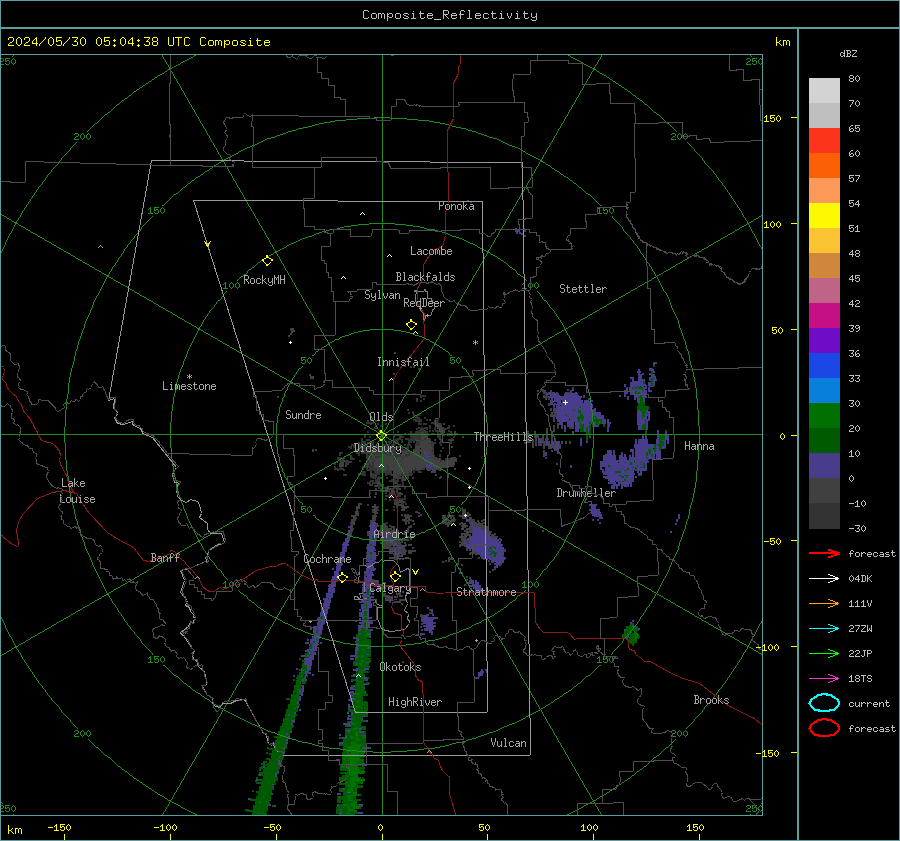
Task: Select the 'Strathmore' label
Action: point(486,592)
